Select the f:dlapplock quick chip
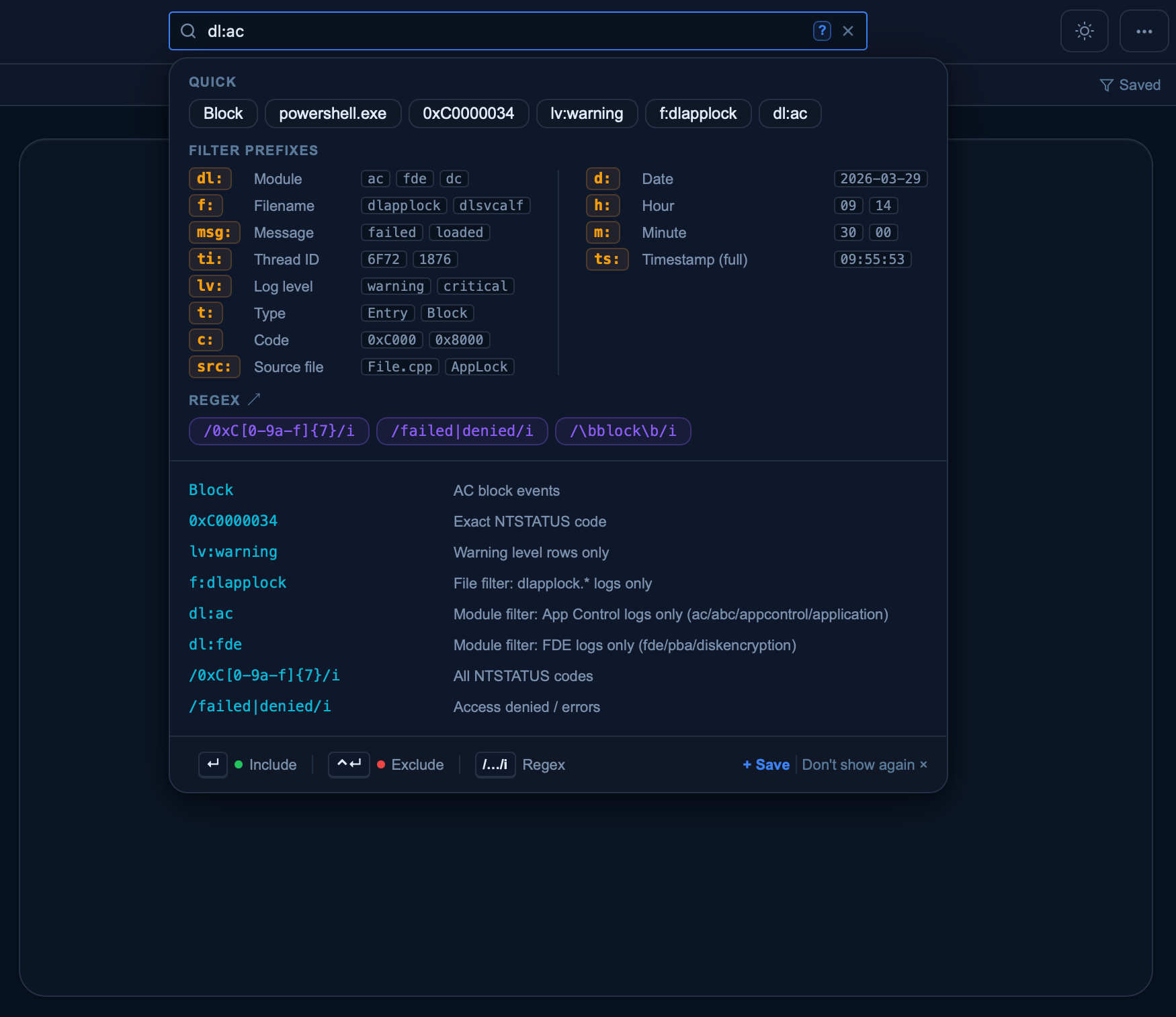Screen dimensions: 1176x1017 [x=698, y=114]
